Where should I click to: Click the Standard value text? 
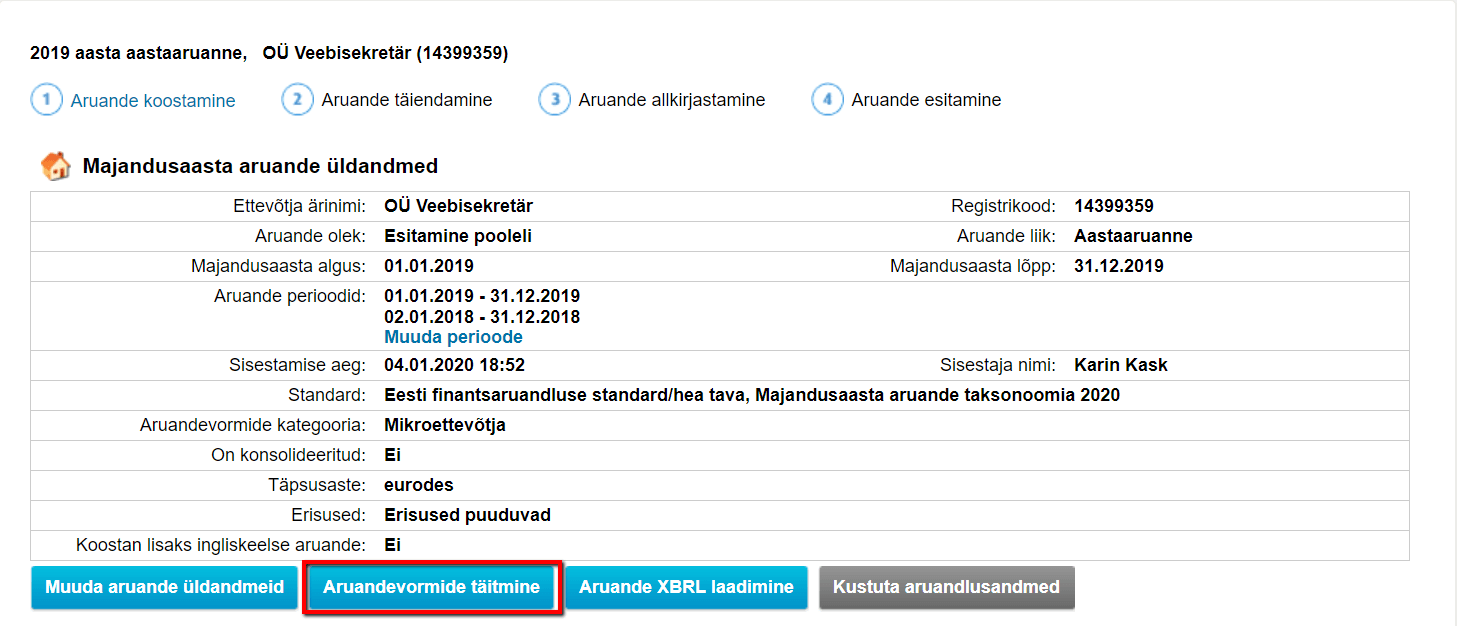pos(752,395)
